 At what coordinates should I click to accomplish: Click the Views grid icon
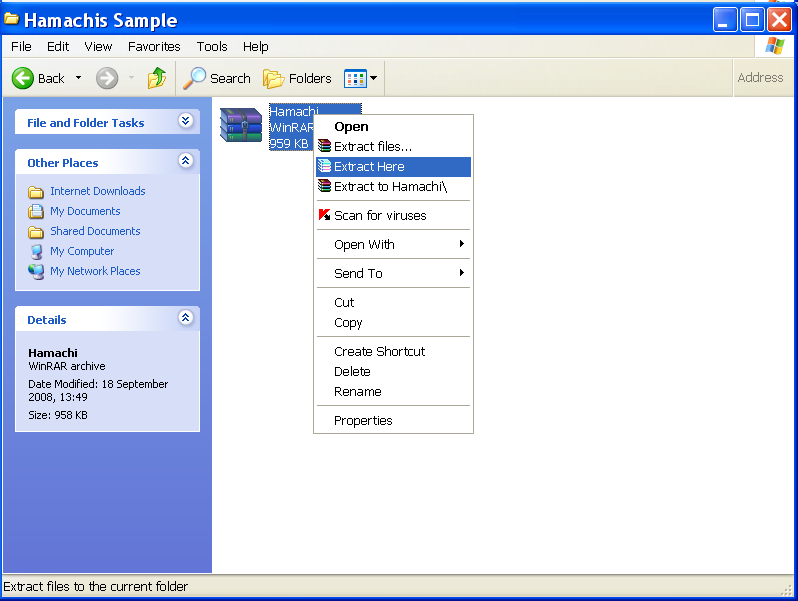click(355, 78)
